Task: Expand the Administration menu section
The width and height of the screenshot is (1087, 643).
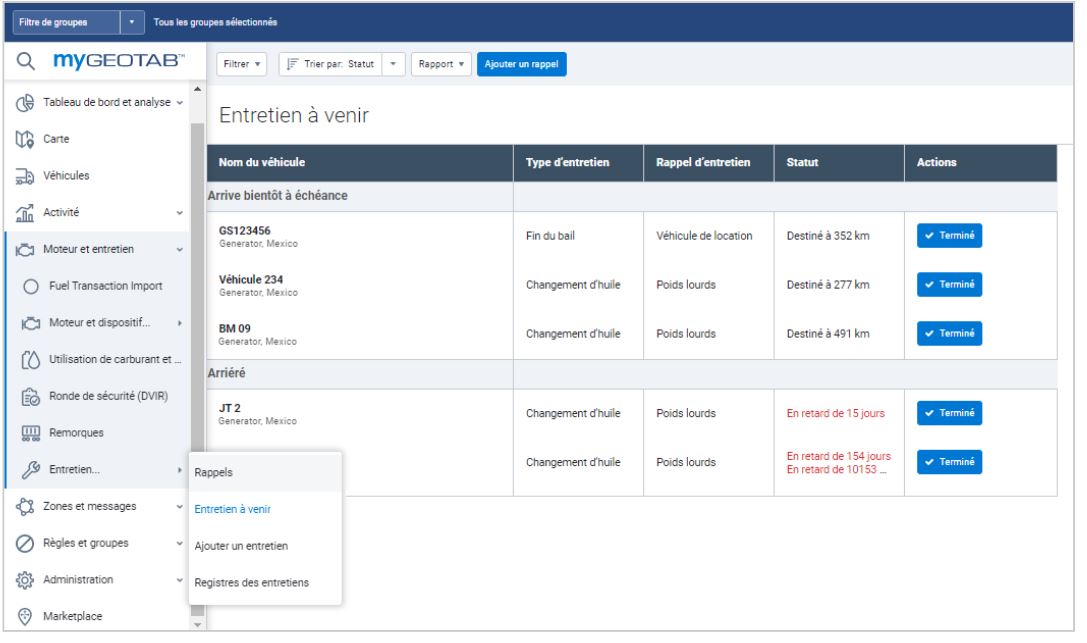Action: pos(179,580)
